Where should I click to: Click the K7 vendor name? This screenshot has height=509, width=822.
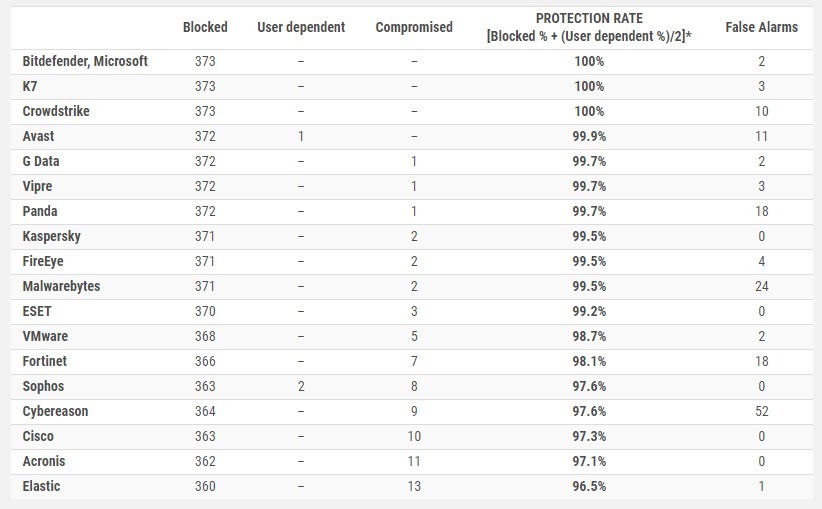[x=30, y=86]
